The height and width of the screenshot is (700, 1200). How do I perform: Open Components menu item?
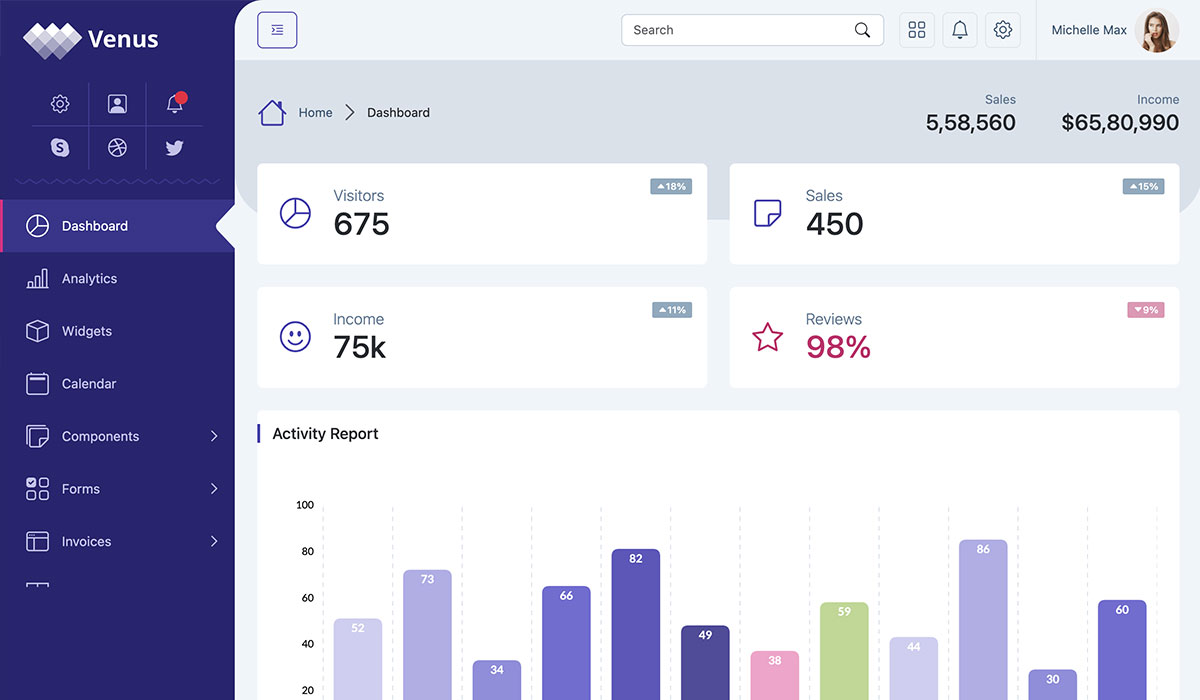pos(117,436)
